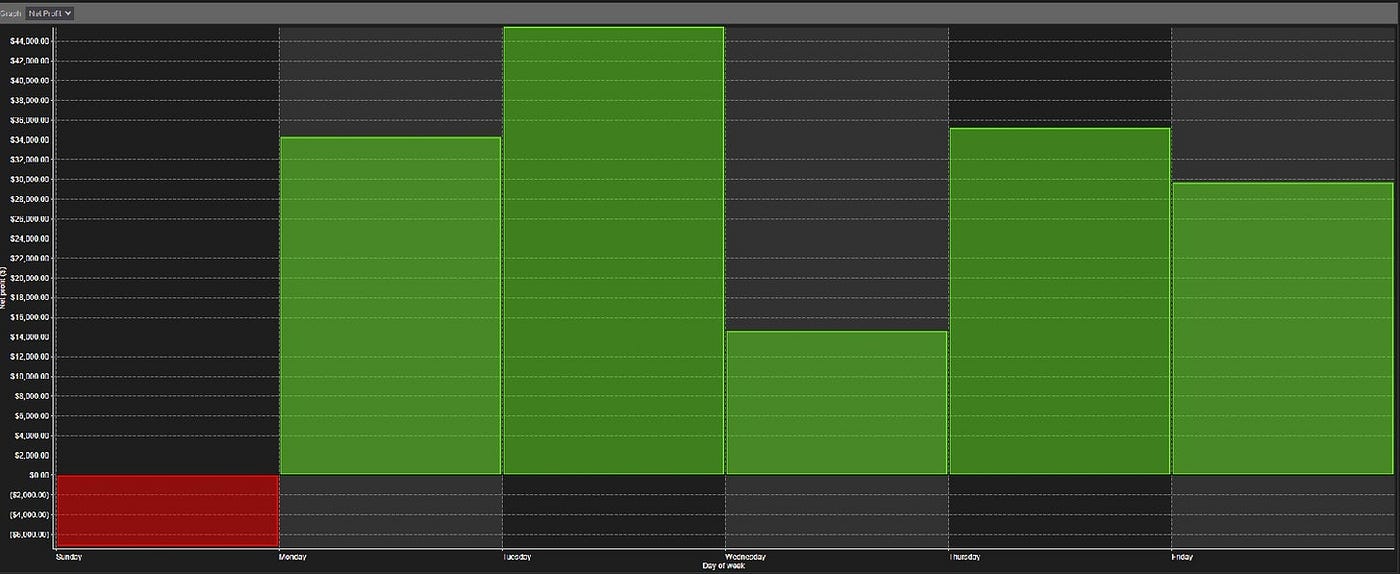Click the Thursday axis label
Screen dimensions: 1400x574
966,556
